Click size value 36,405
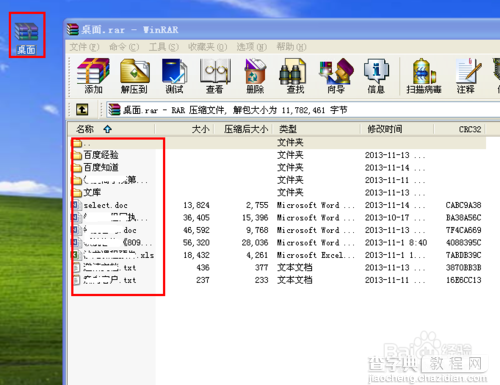 click(196, 218)
